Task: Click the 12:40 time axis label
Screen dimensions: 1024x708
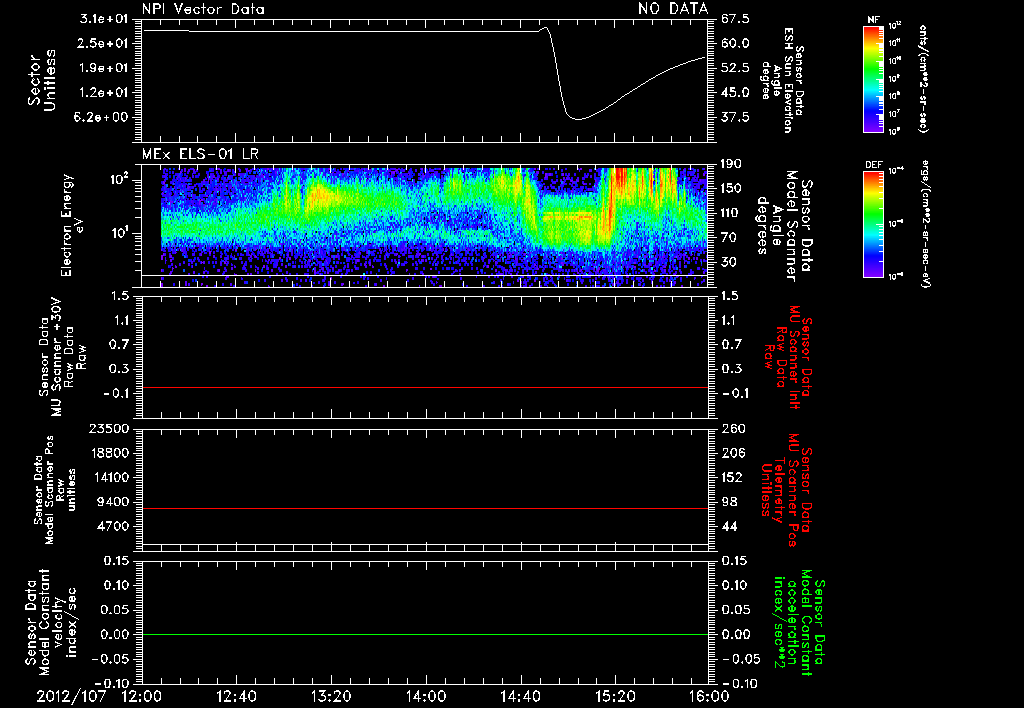Action: (236, 697)
